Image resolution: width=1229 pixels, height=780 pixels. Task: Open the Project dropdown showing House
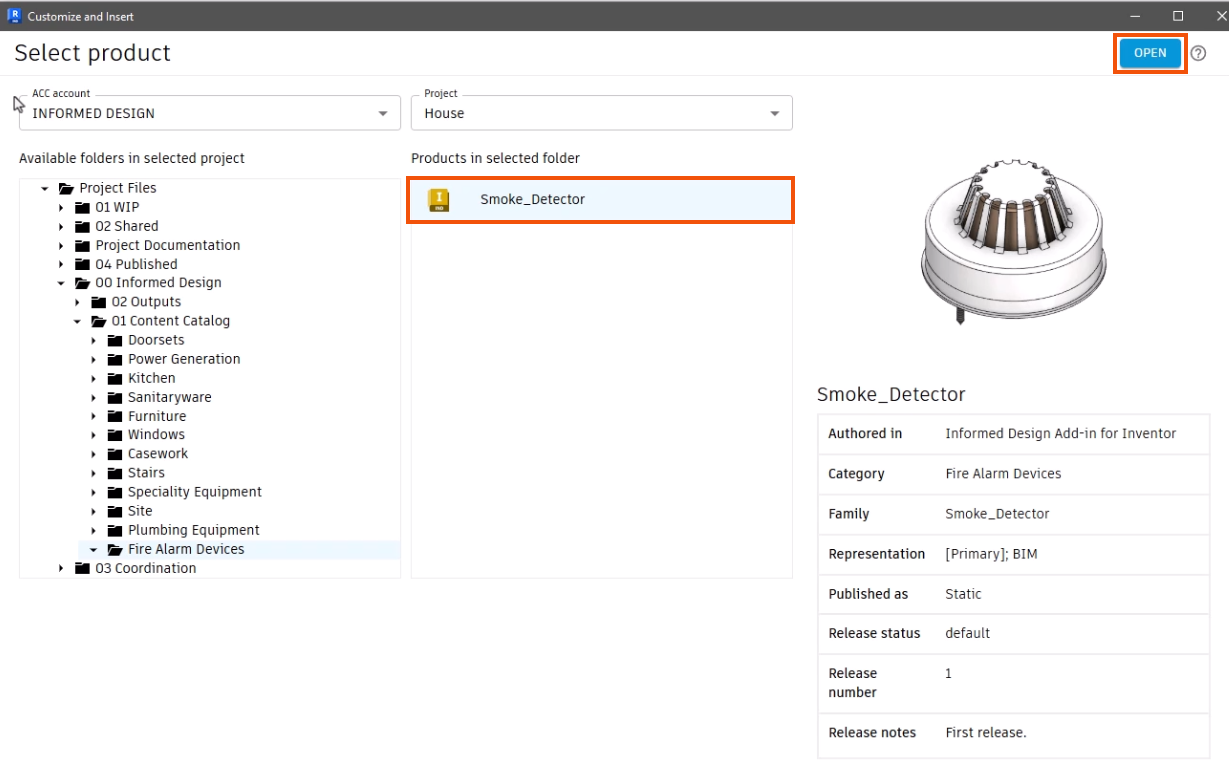pyautogui.click(x=775, y=114)
